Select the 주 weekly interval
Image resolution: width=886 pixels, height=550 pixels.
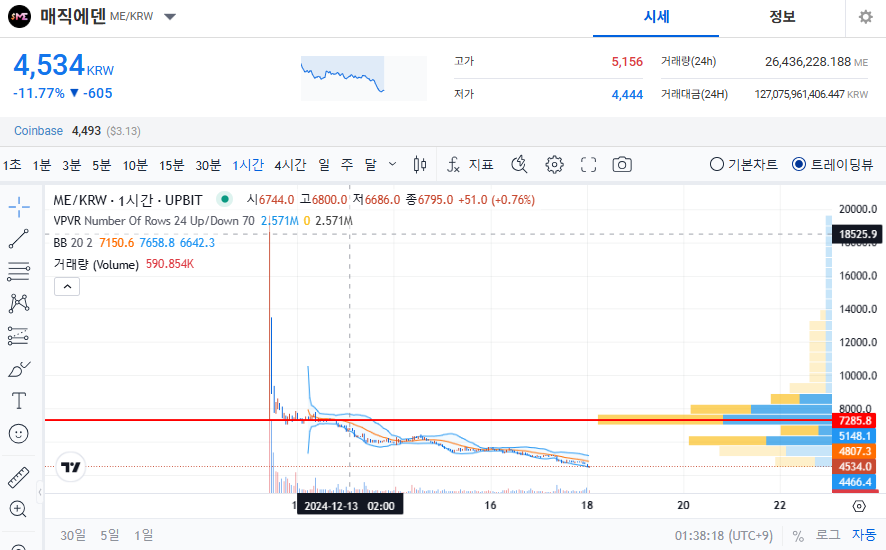pos(347,164)
